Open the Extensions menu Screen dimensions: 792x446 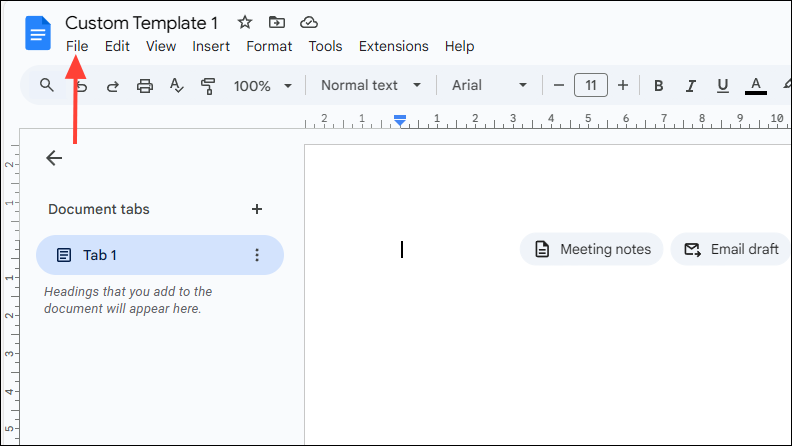pos(393,46)
